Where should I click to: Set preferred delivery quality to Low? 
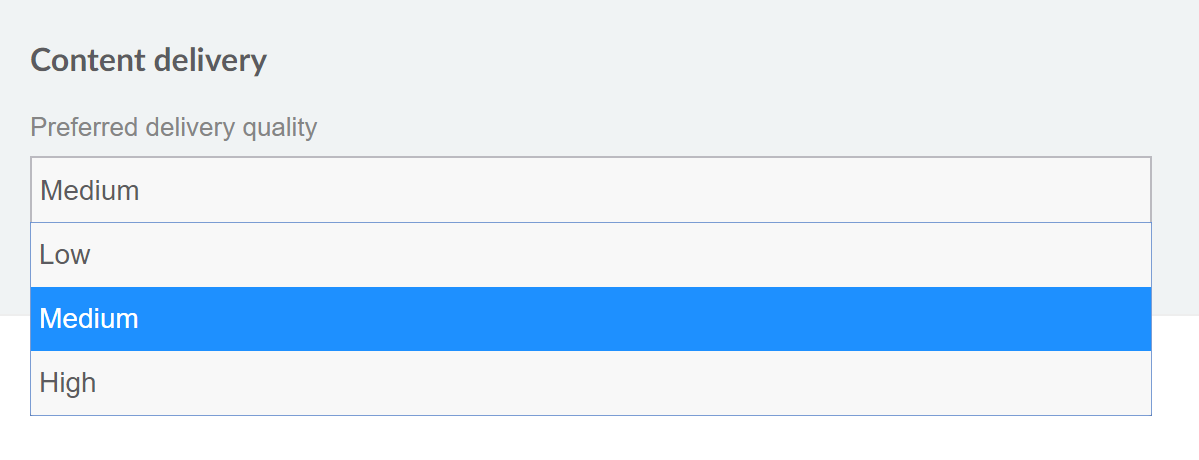click(590, 255)
